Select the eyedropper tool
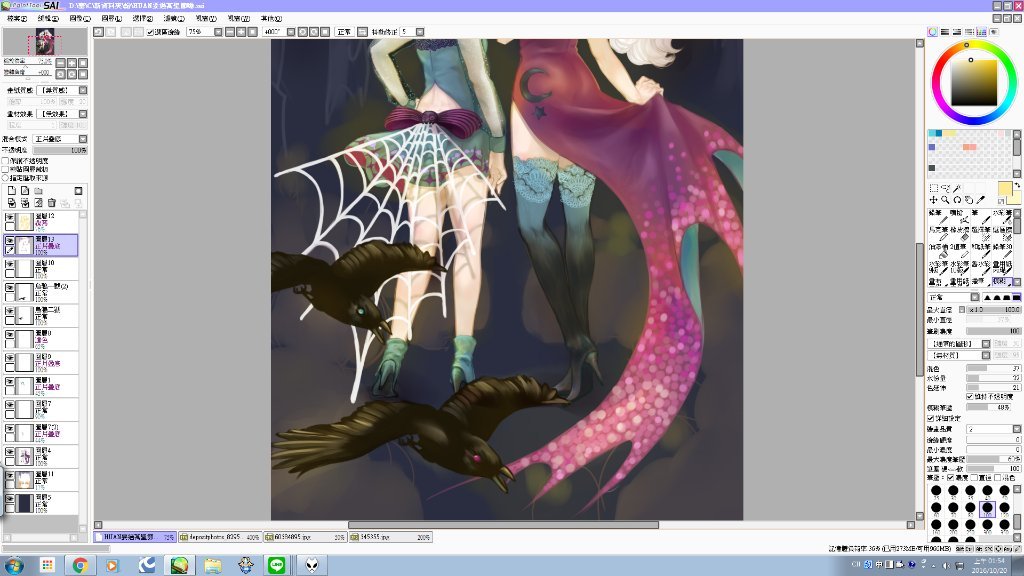Screen dimensions: 1024x576 coord(980,200)
